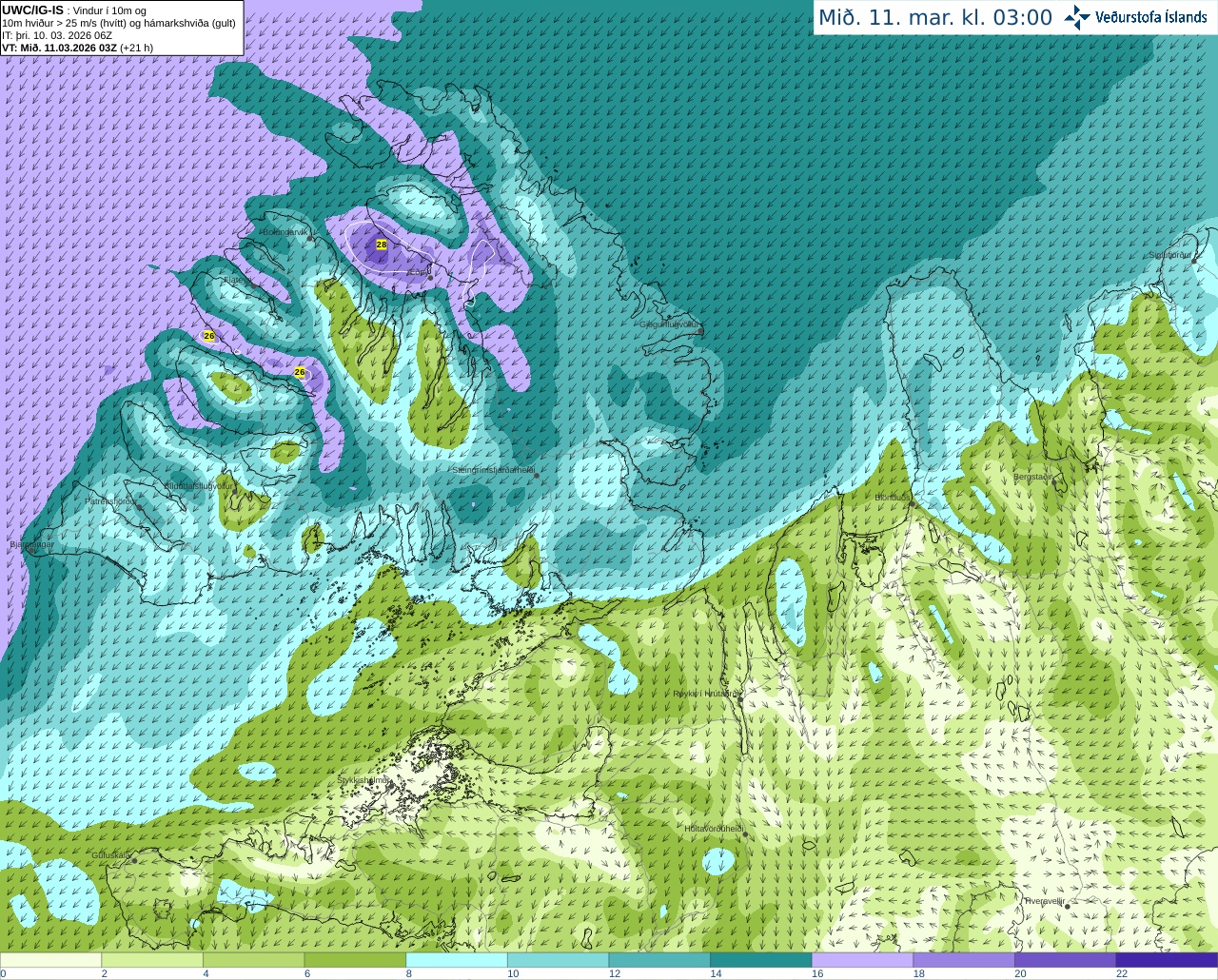Click the Bolungarvík station label
The image size is (1218, 980).
285,232
